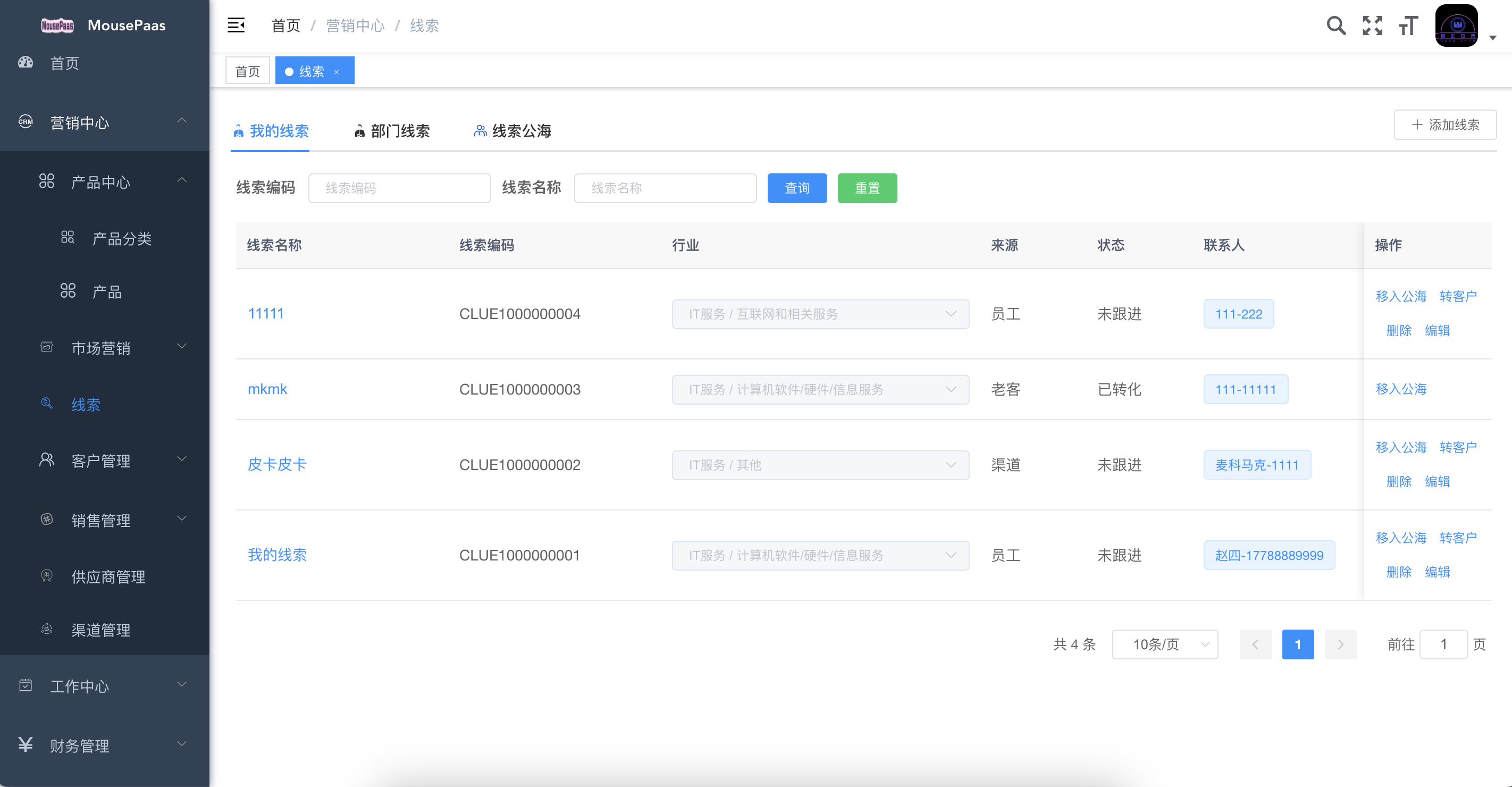Open industry dropdown for CLUE1000000004

[820, 314]
